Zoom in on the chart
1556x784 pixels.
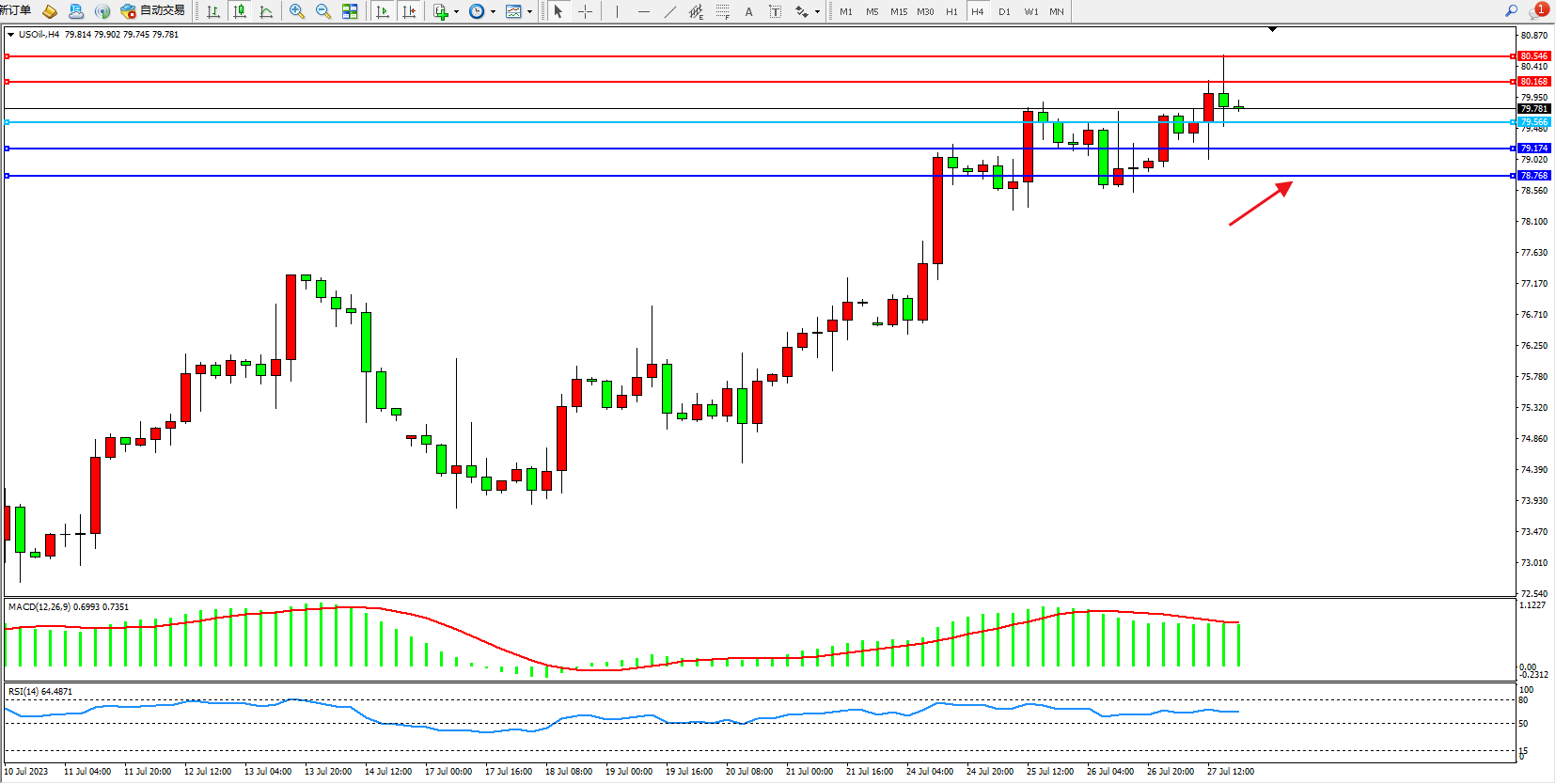[x=297, y=11]
